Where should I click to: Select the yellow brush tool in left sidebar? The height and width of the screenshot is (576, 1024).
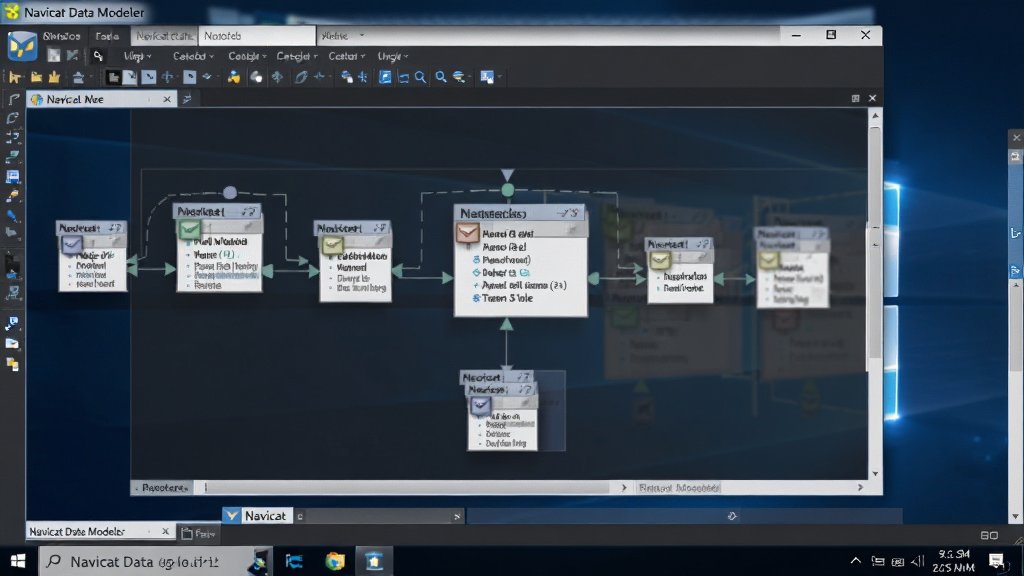(12, 195)
